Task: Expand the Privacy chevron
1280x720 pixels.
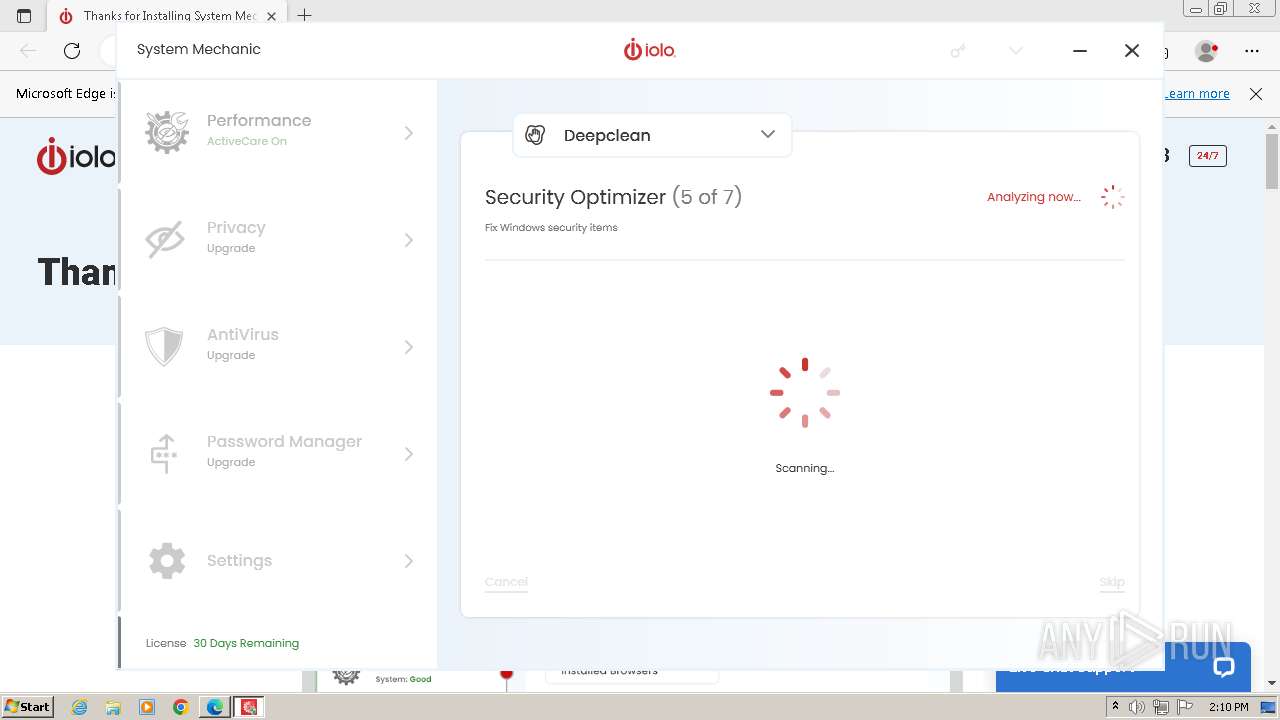Action: pyautogui.click(x=408, y=240)
